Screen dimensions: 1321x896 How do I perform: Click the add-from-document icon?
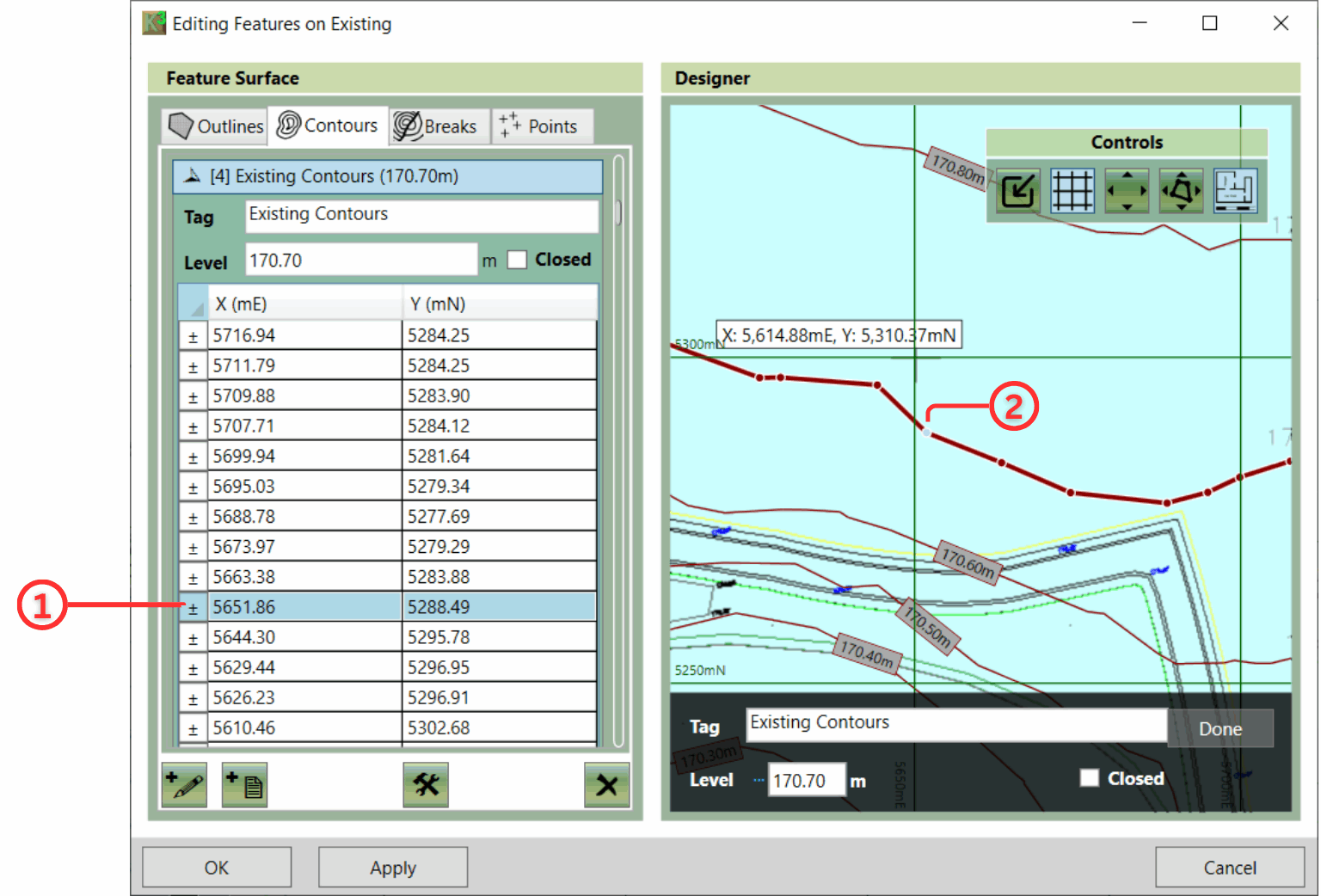(x=244, y=784)
